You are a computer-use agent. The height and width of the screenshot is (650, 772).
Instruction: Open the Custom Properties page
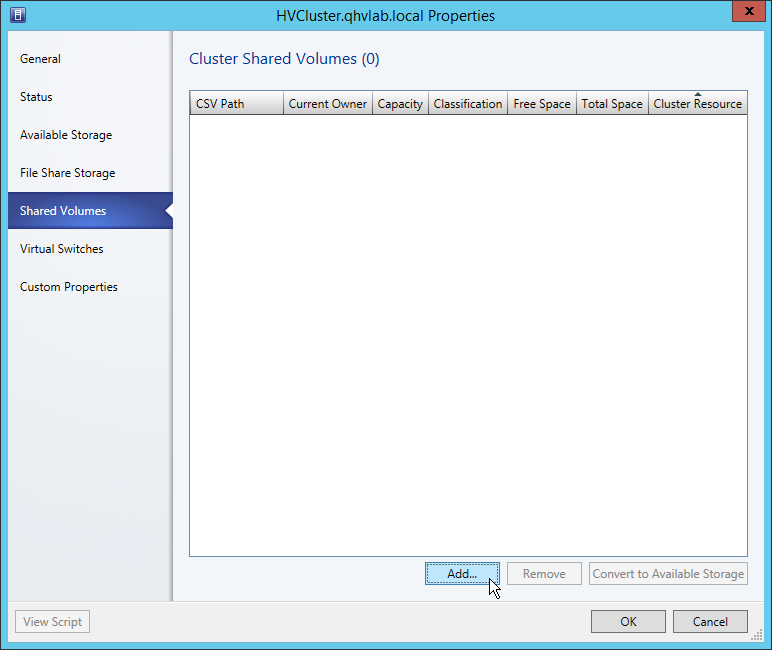click(x=69, y=287)
